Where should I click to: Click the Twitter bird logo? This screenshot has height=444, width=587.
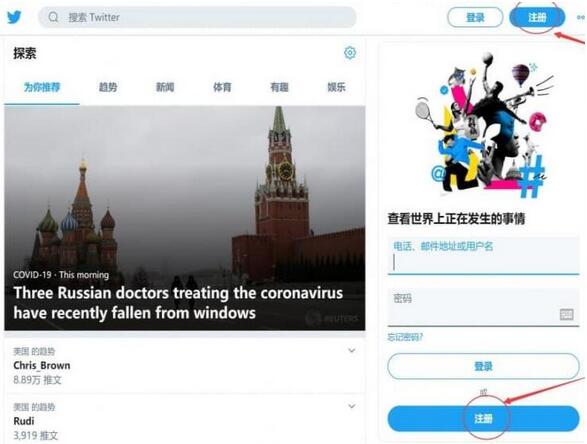click(x=14, y=17)
